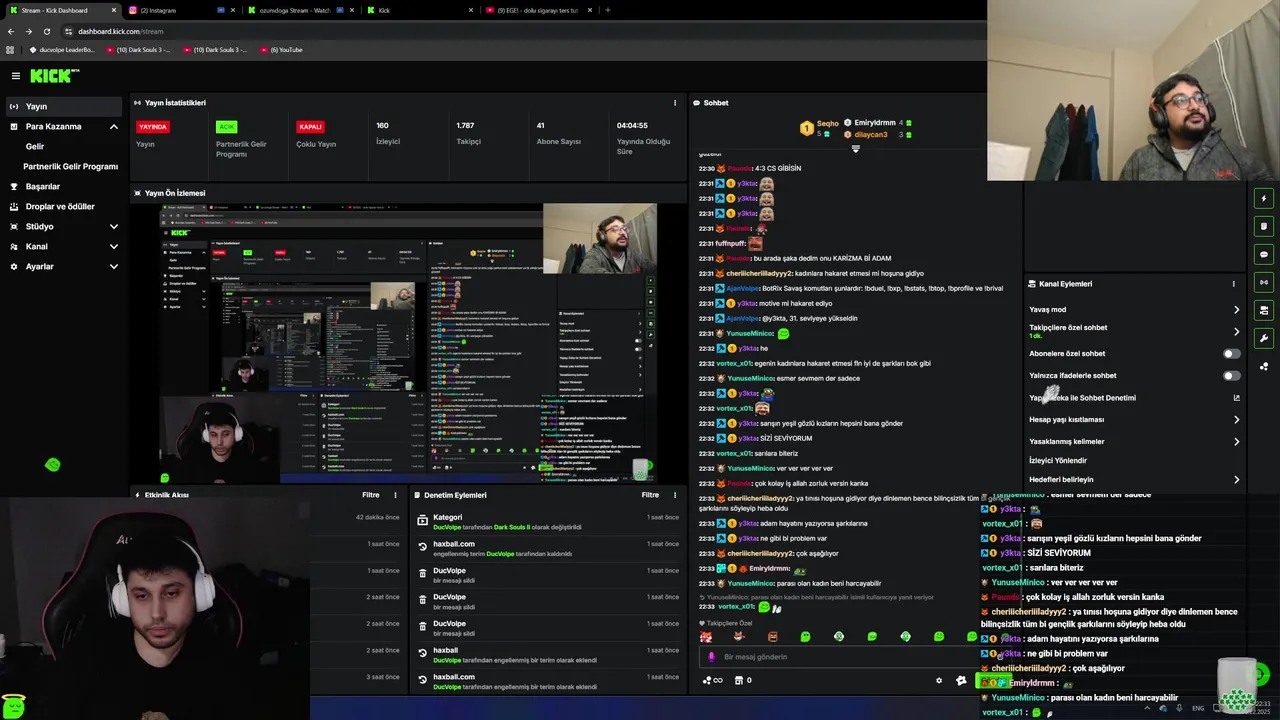This screenshot has height=720, width=1280.
Task: Open Yapay Zeka Sohbet Denetimi external link icon
Action: coord(1236,398)
